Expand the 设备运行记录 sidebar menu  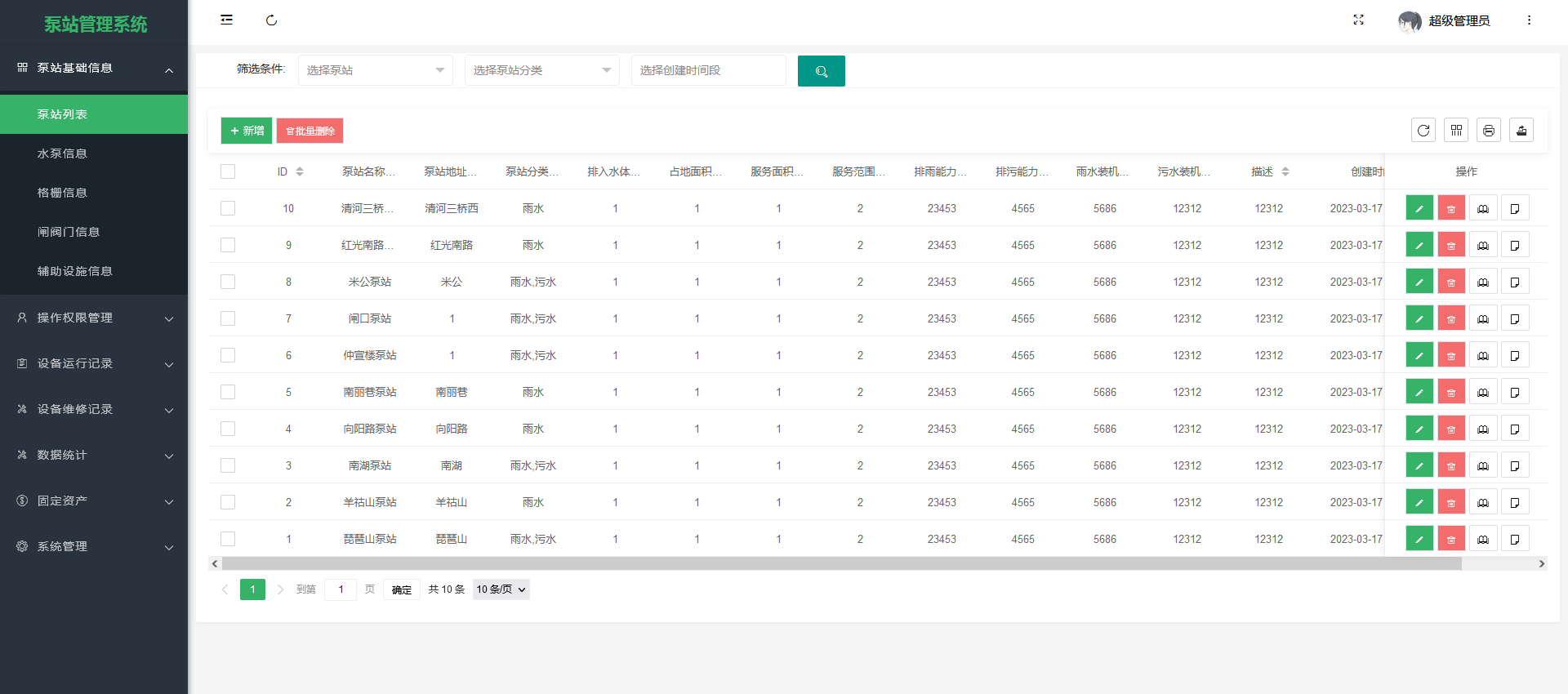coord(94,363)
